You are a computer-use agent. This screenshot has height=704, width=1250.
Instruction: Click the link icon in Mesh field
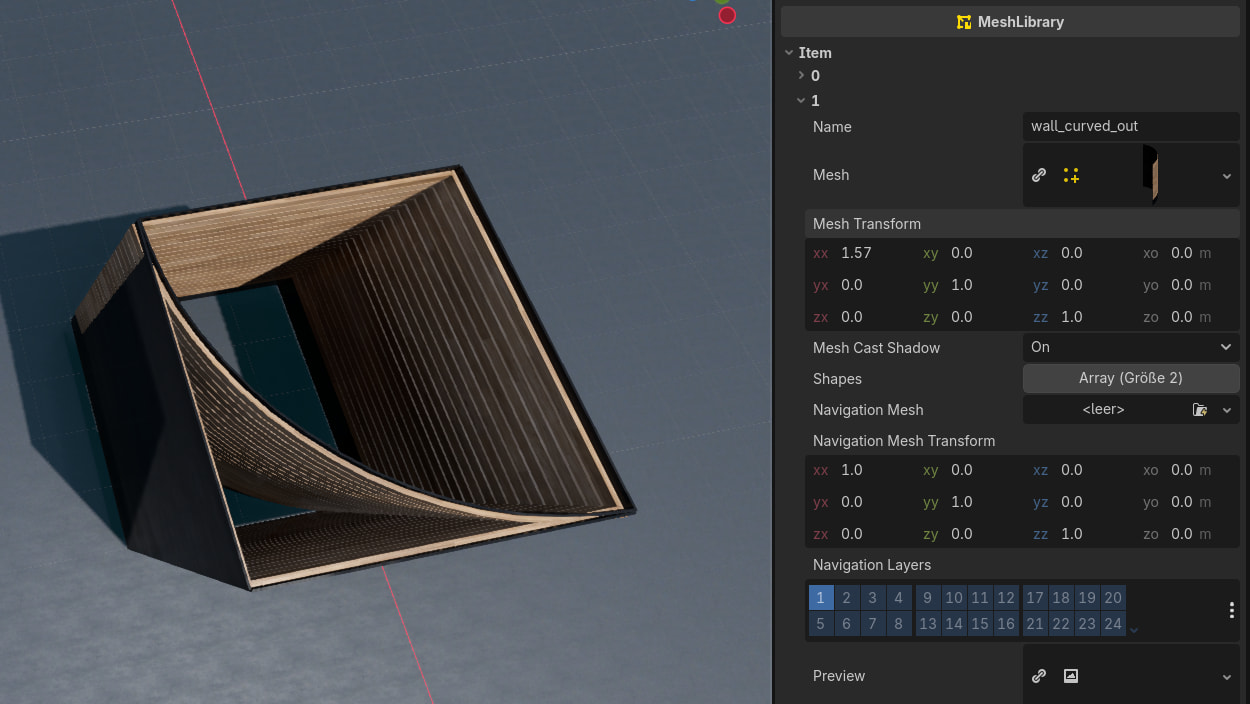tap(1039, 175)
